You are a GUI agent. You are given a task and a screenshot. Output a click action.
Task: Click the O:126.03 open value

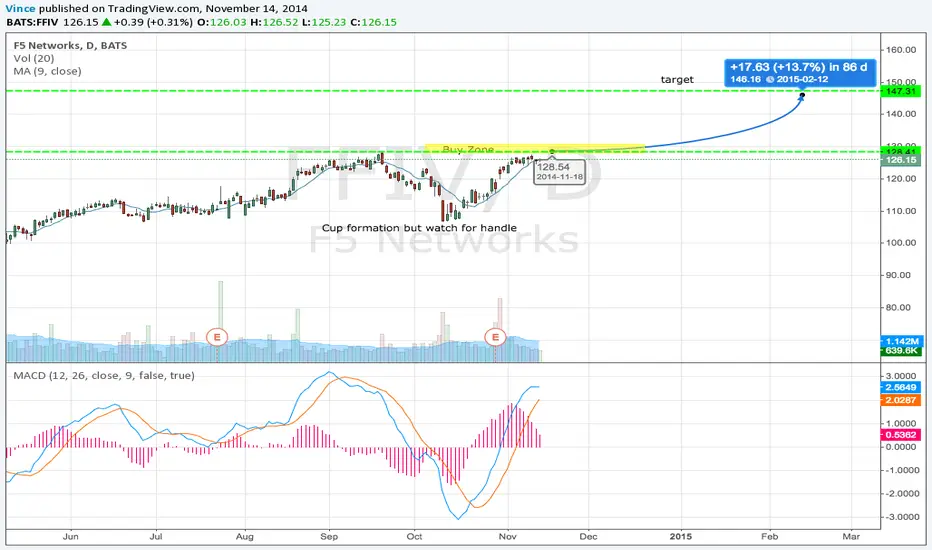[222, 23]
